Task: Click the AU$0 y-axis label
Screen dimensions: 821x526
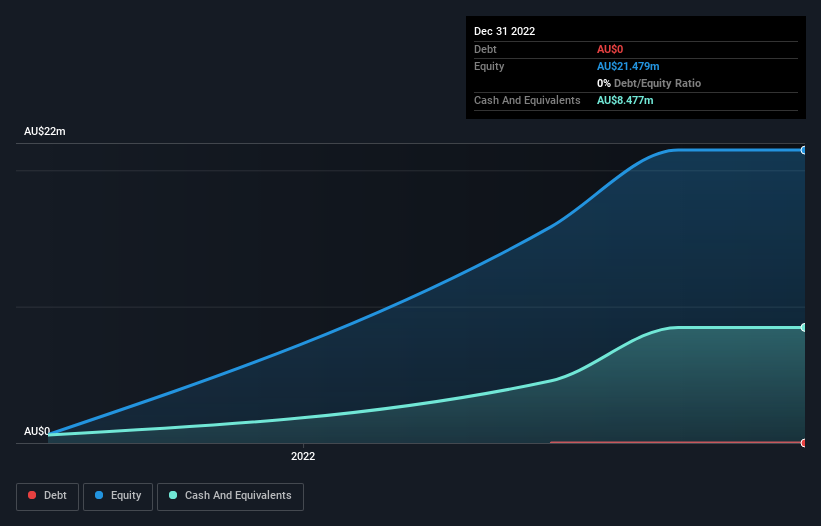Action: (x=37, y=431)
